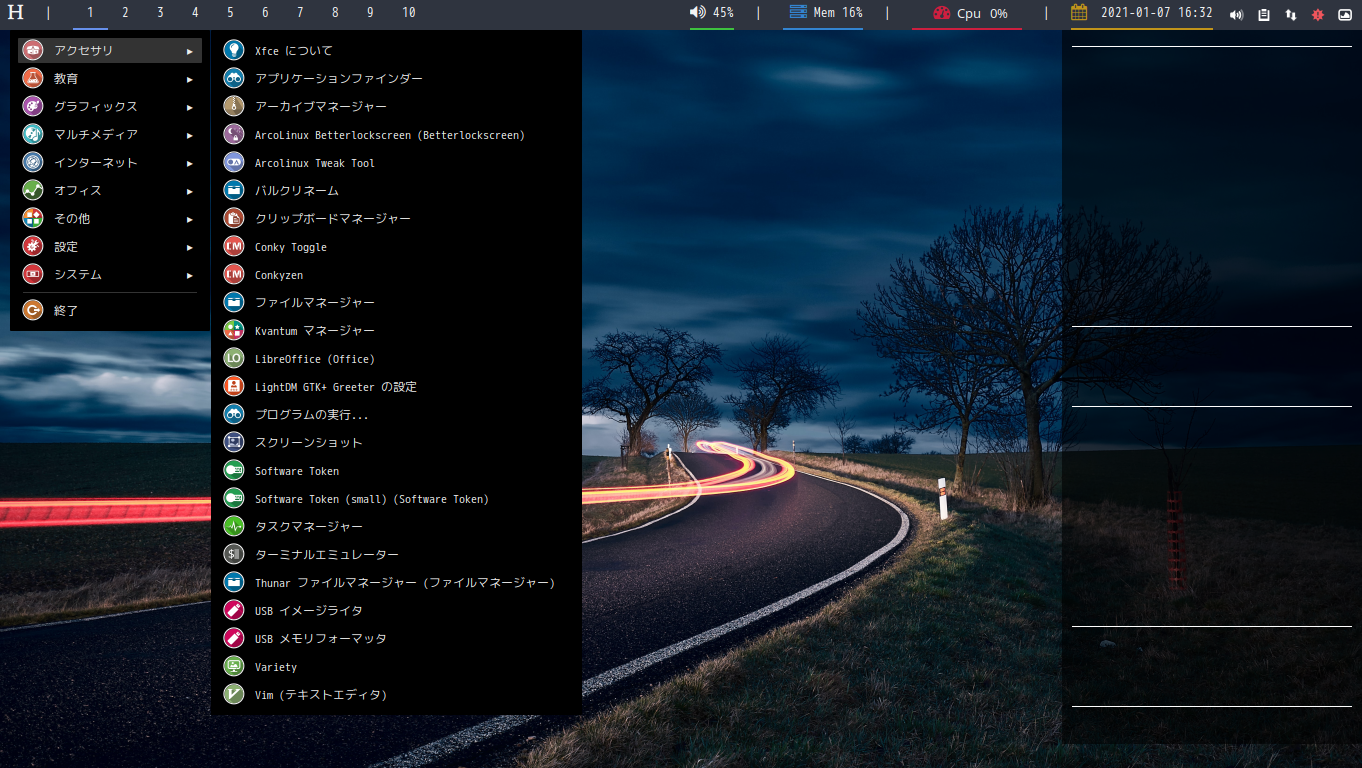The width and height of the screenshot is (1362, 768).
Task: Open the システム category
Action: (110, 274)
